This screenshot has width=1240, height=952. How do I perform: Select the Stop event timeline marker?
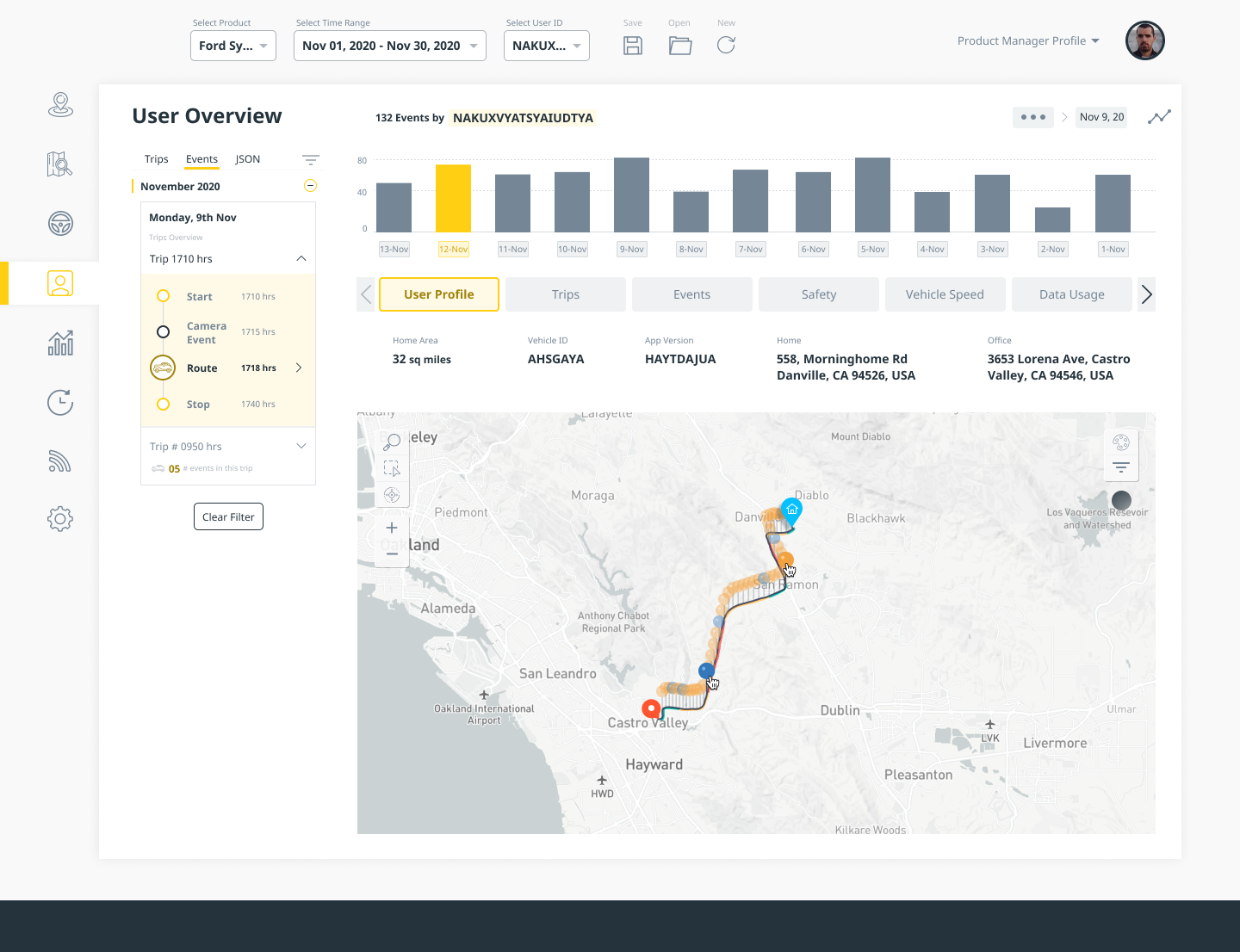pos(163,405)
